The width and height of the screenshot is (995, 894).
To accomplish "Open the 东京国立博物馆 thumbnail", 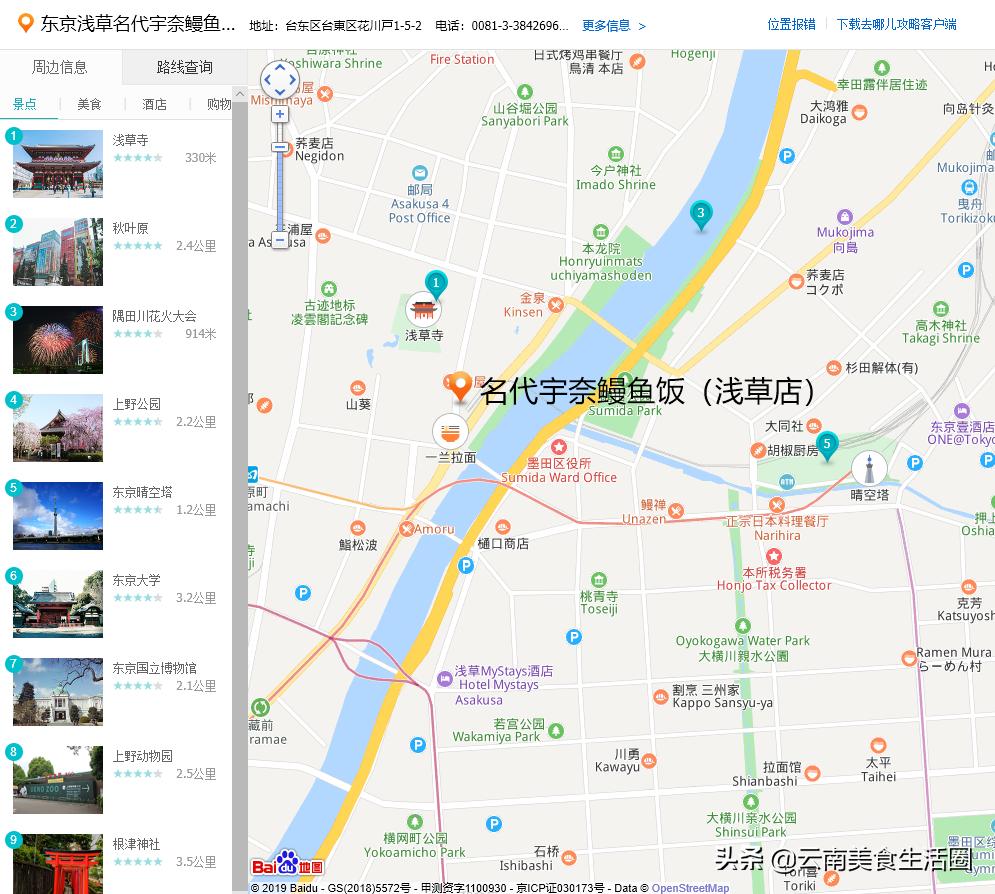I will point(58,692).
